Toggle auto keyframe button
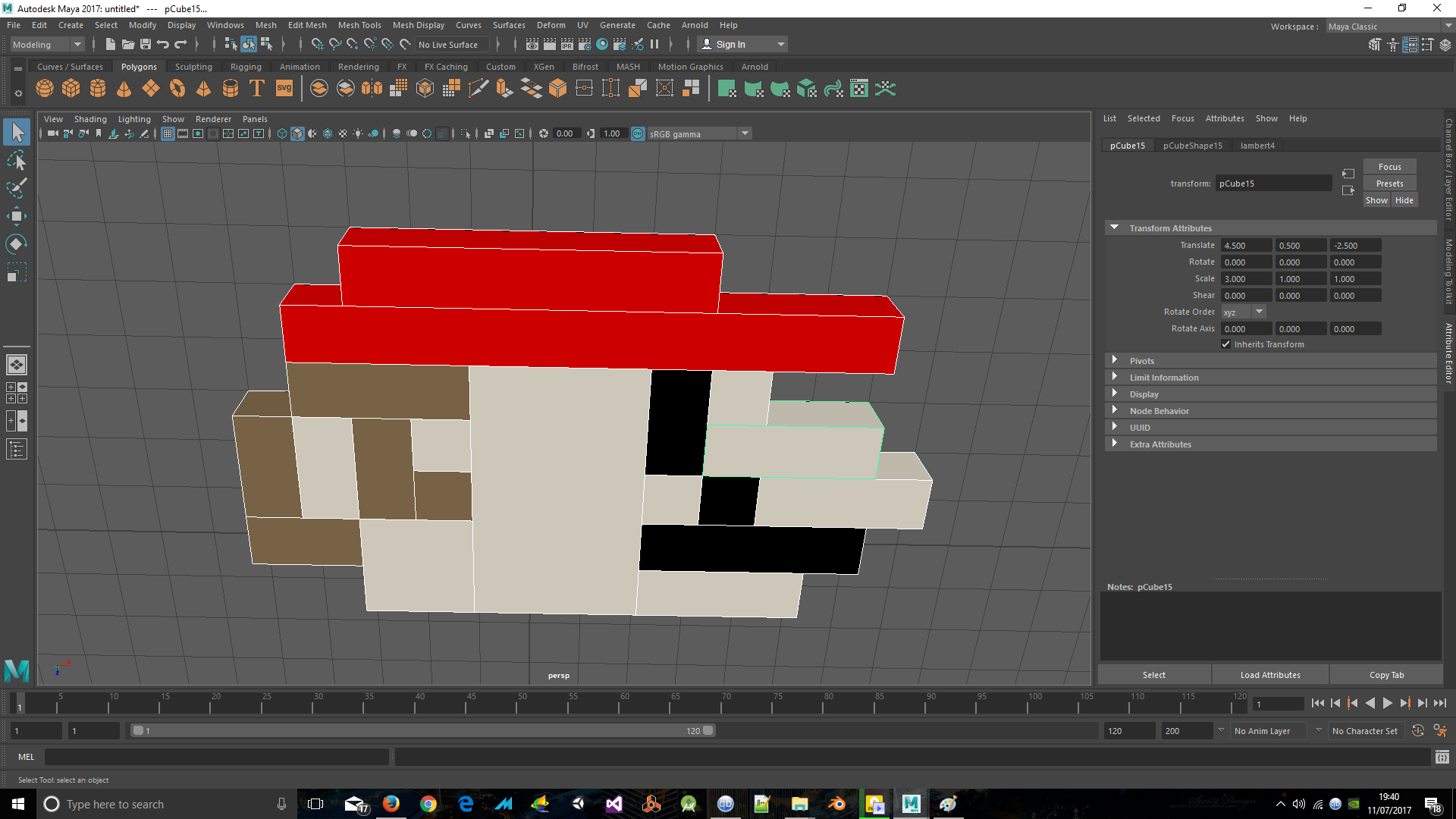 (1417, 731)
